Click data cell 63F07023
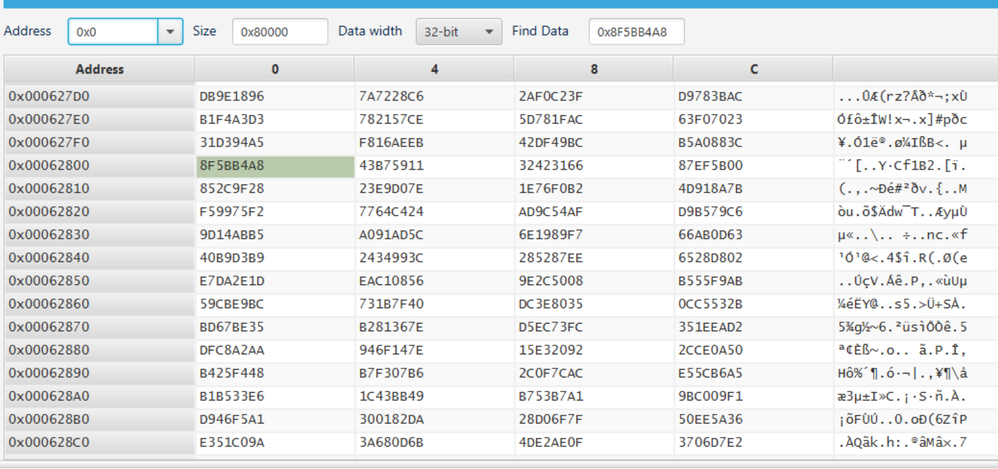This screenshot has width=998, height=469. [x=754, y=120]
